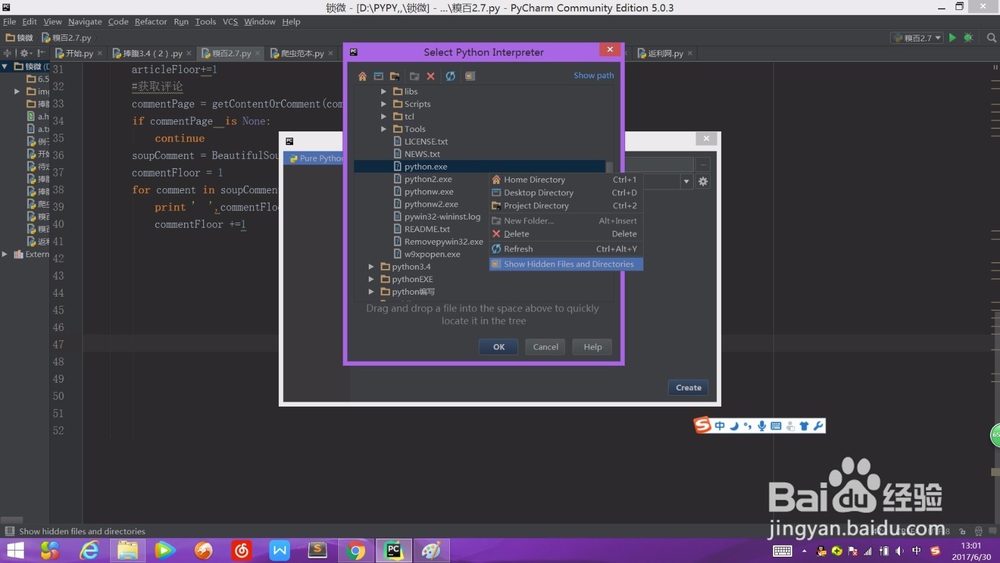Screen dimensions: 1000x563
Task: Open the Refactor menu
Action: [x=151, y=22]
